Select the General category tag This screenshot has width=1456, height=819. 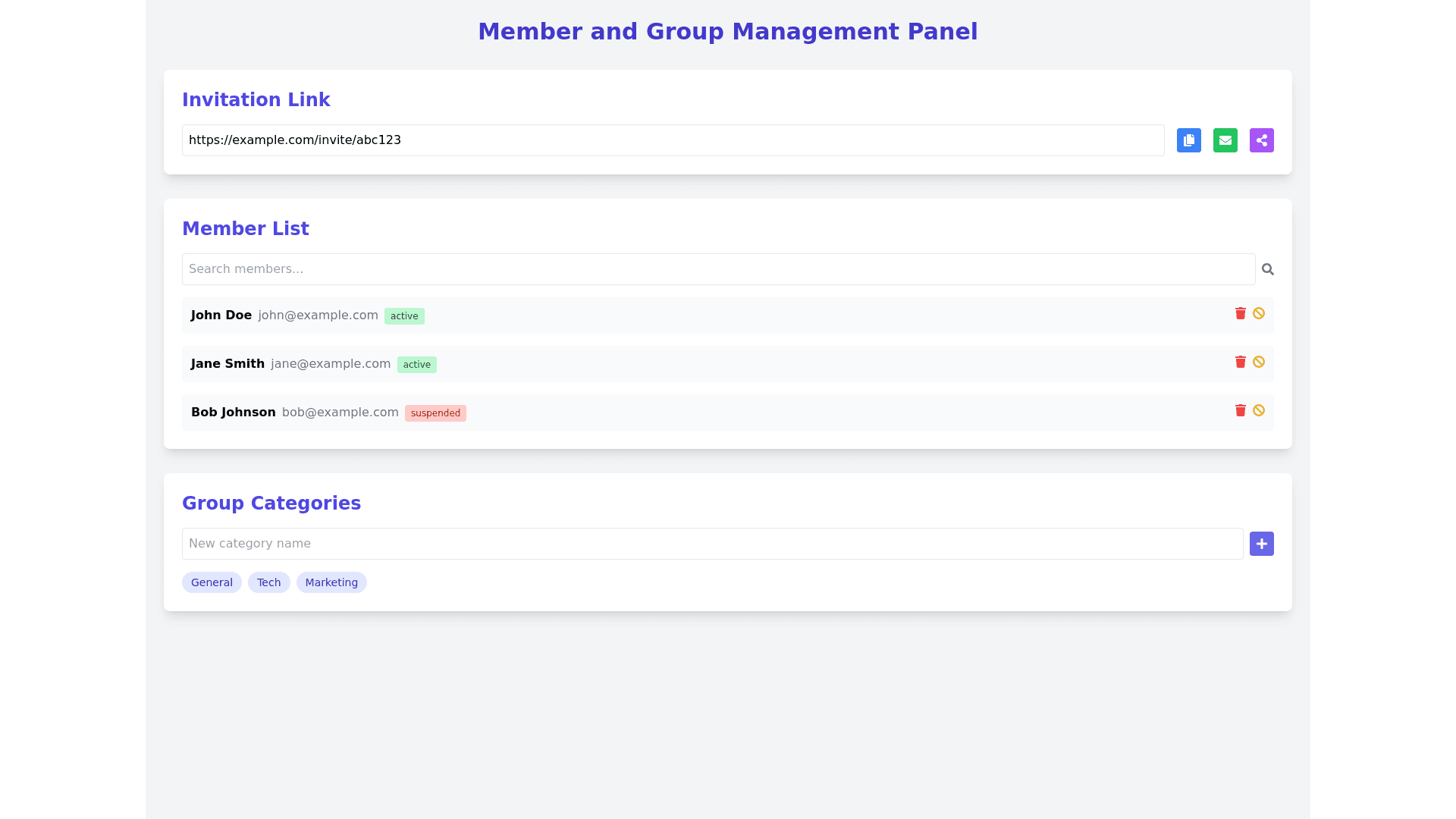click(212, 582)
